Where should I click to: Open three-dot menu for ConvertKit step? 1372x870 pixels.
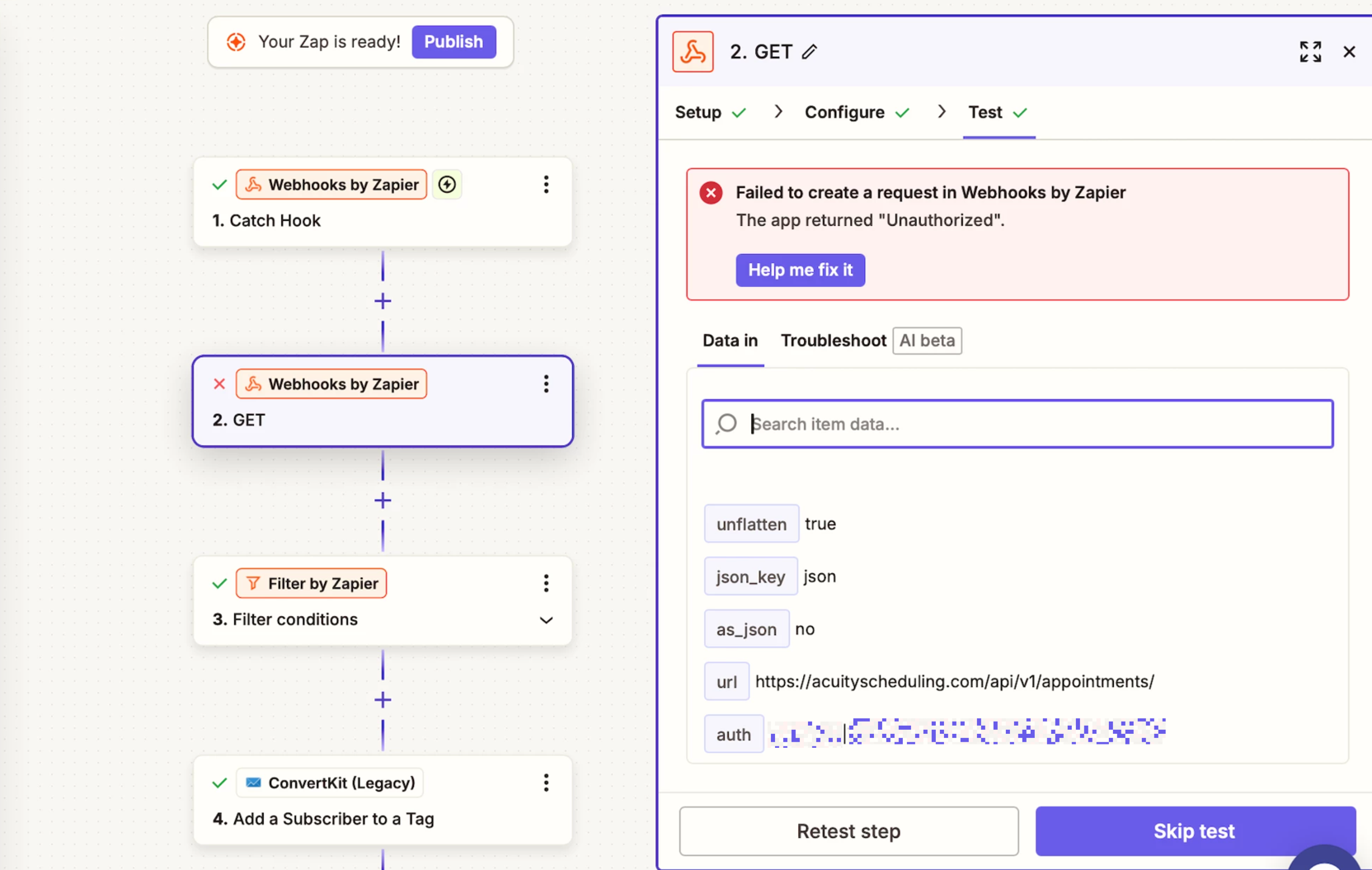pyautogui.click(x=546, y=783)
